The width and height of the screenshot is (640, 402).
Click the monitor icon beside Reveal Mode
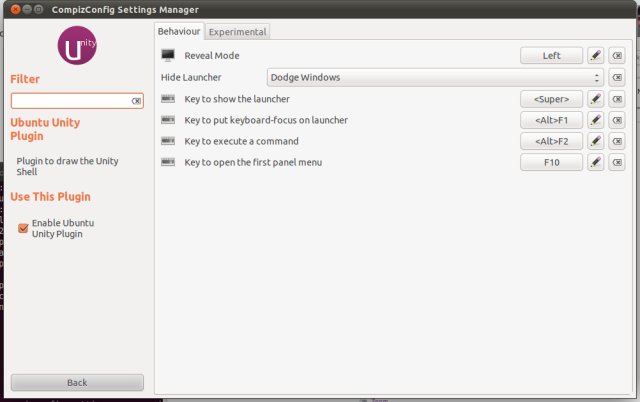point(168,55)
